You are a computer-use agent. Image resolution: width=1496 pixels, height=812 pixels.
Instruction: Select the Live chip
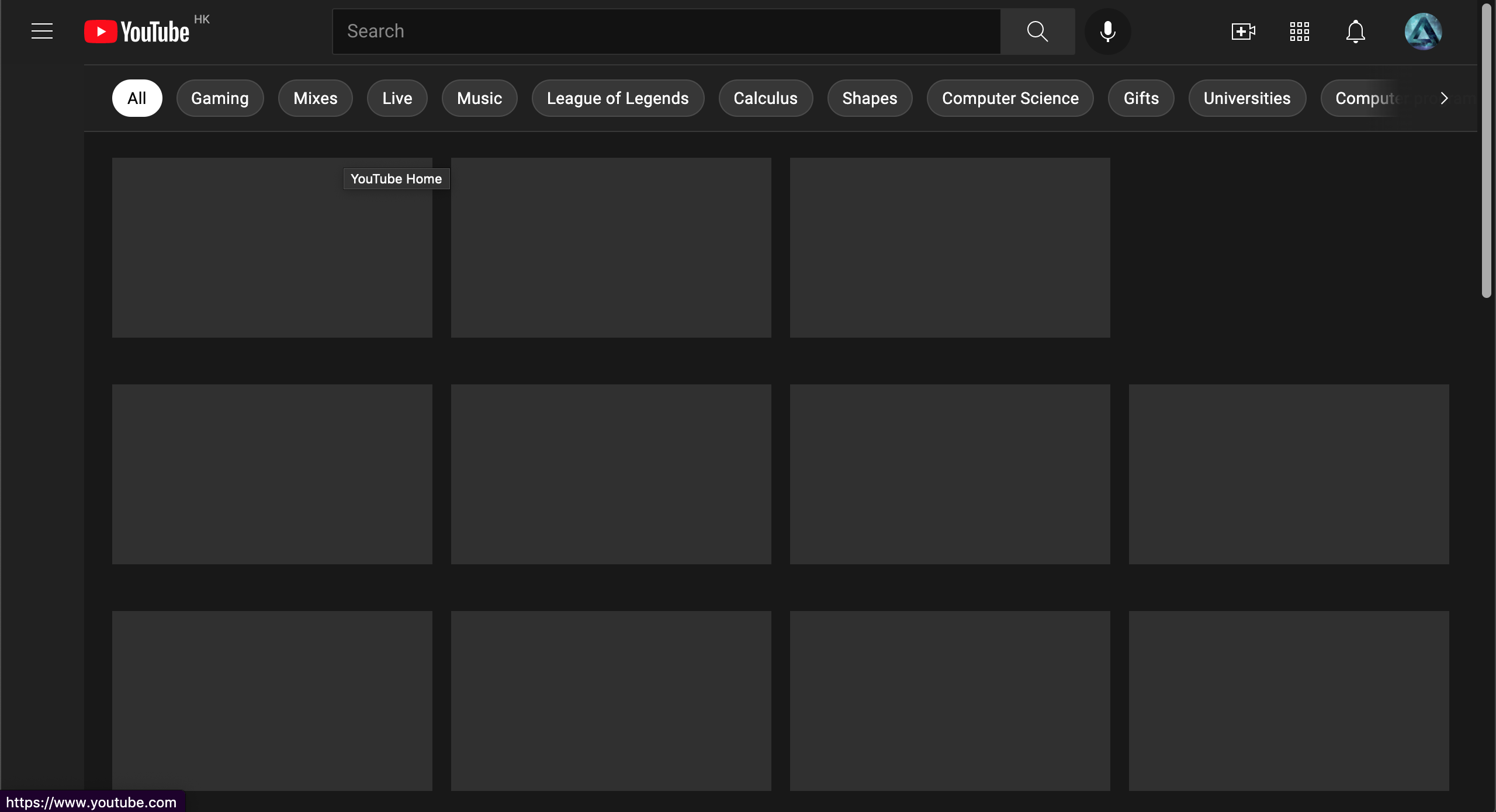397,98
